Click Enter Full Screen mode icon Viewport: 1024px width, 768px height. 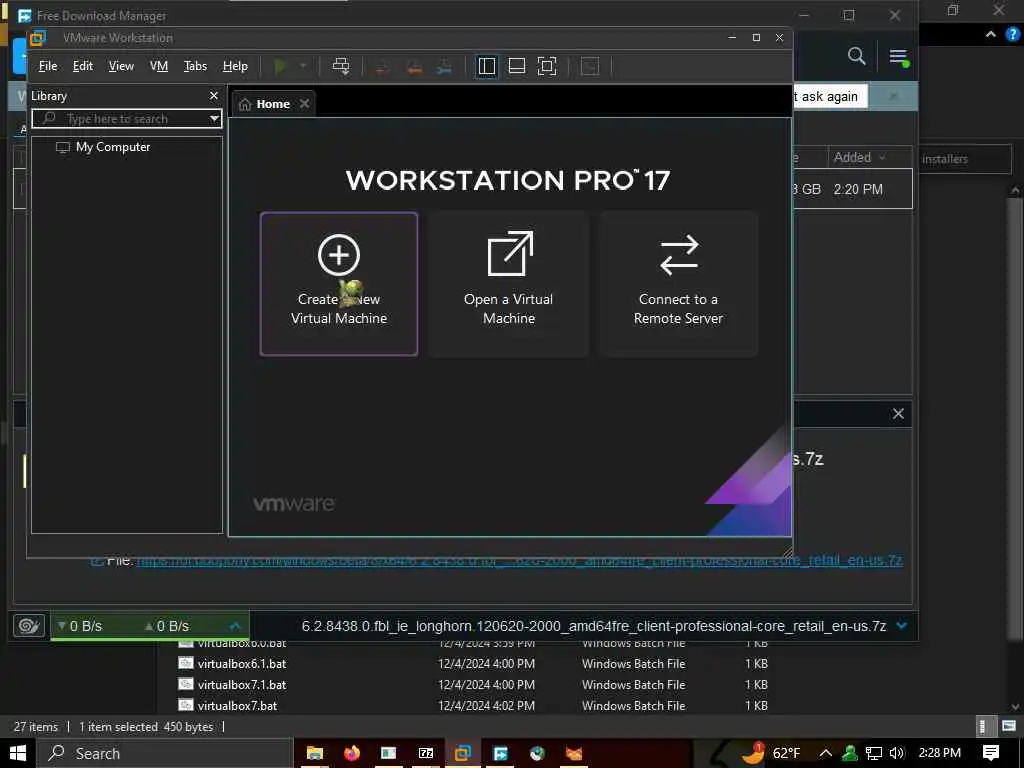coord(547,66)
